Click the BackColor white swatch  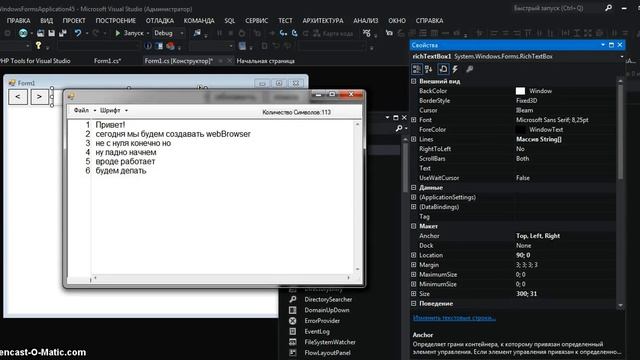pos(520,91)
